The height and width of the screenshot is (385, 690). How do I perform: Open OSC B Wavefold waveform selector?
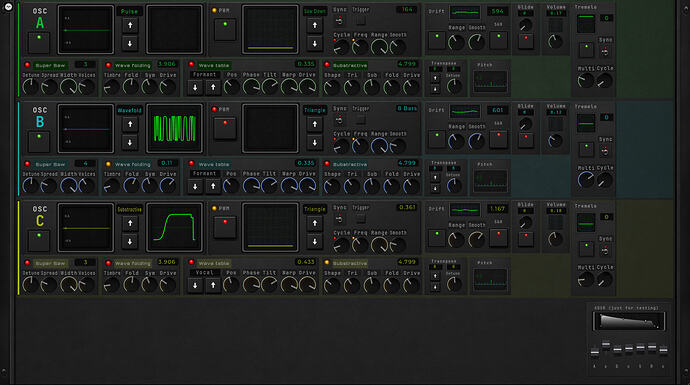click(x=129, y=110)
